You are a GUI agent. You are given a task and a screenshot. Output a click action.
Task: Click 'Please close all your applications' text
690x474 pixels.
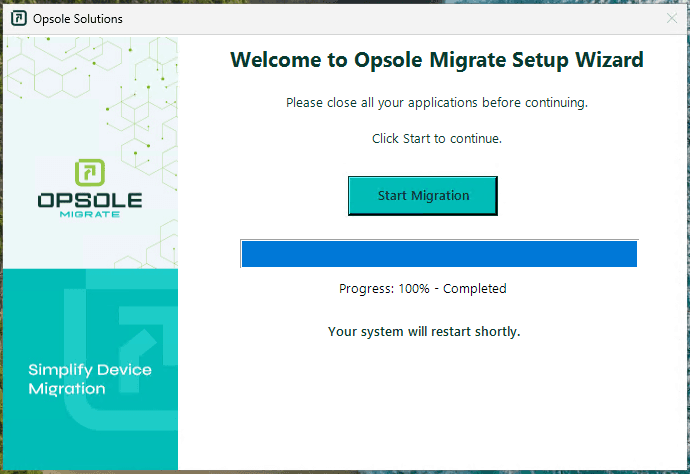(x=437, y=103)
